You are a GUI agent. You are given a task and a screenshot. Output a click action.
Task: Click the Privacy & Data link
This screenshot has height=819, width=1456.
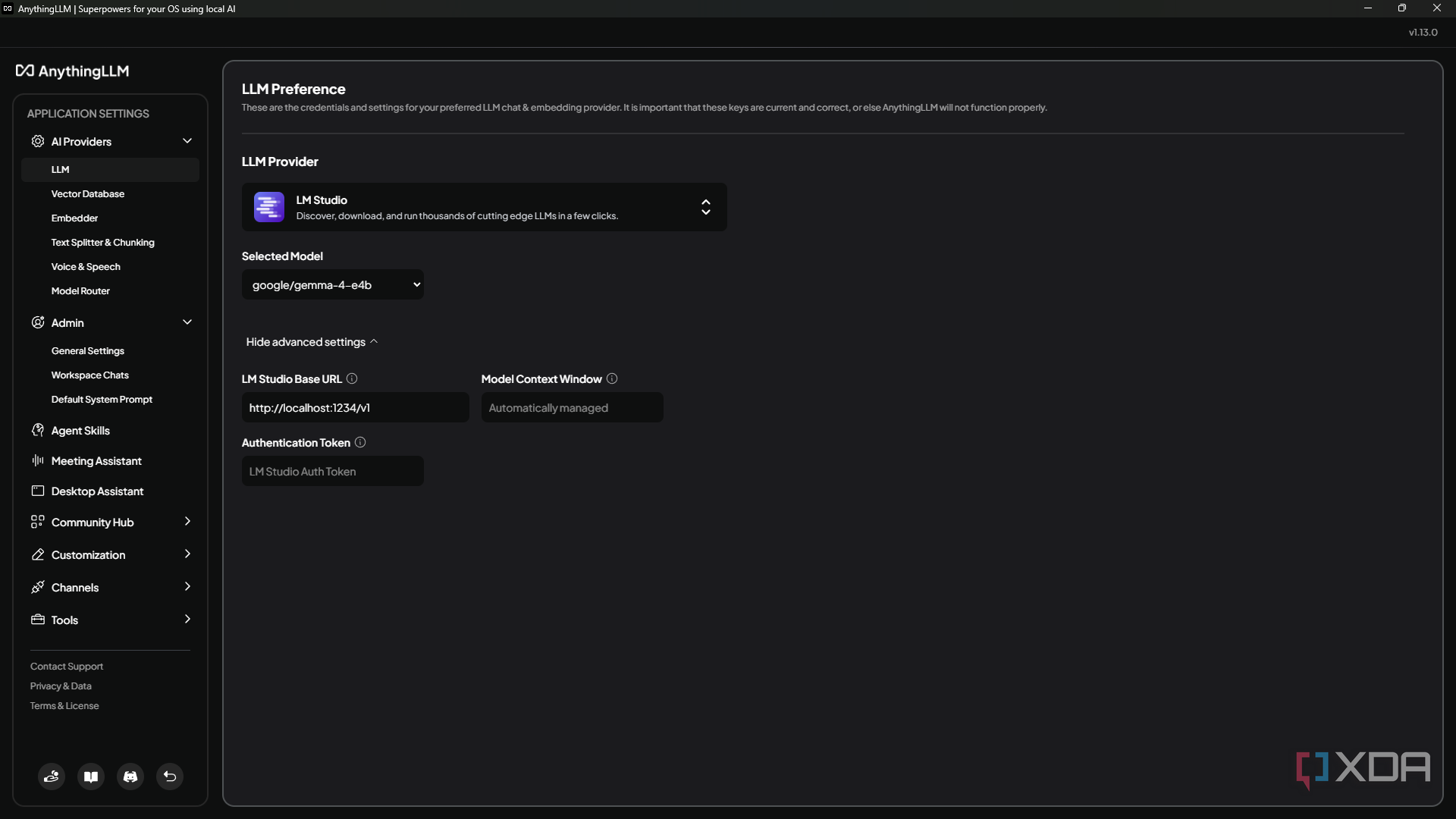pos(61,686)
